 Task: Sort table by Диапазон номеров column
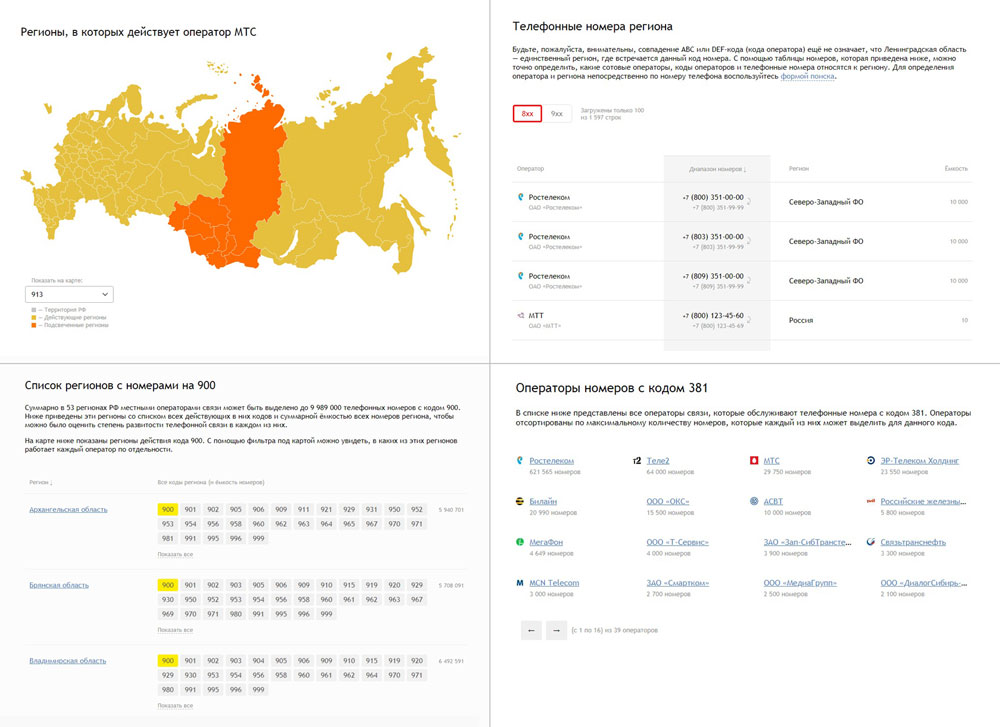click(x=718, y=169)
